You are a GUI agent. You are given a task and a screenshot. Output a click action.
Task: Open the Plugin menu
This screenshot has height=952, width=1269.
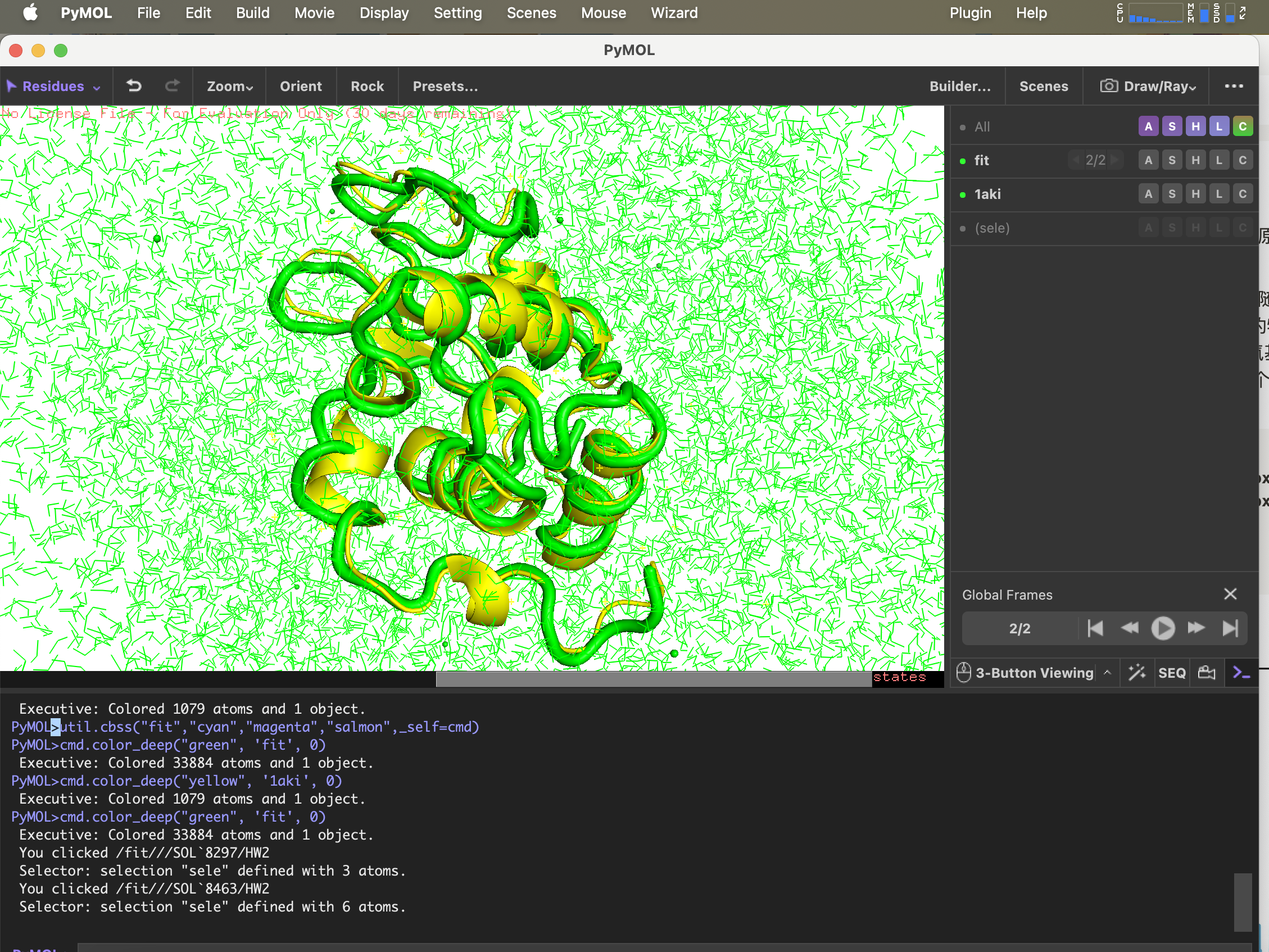point(969,12)
